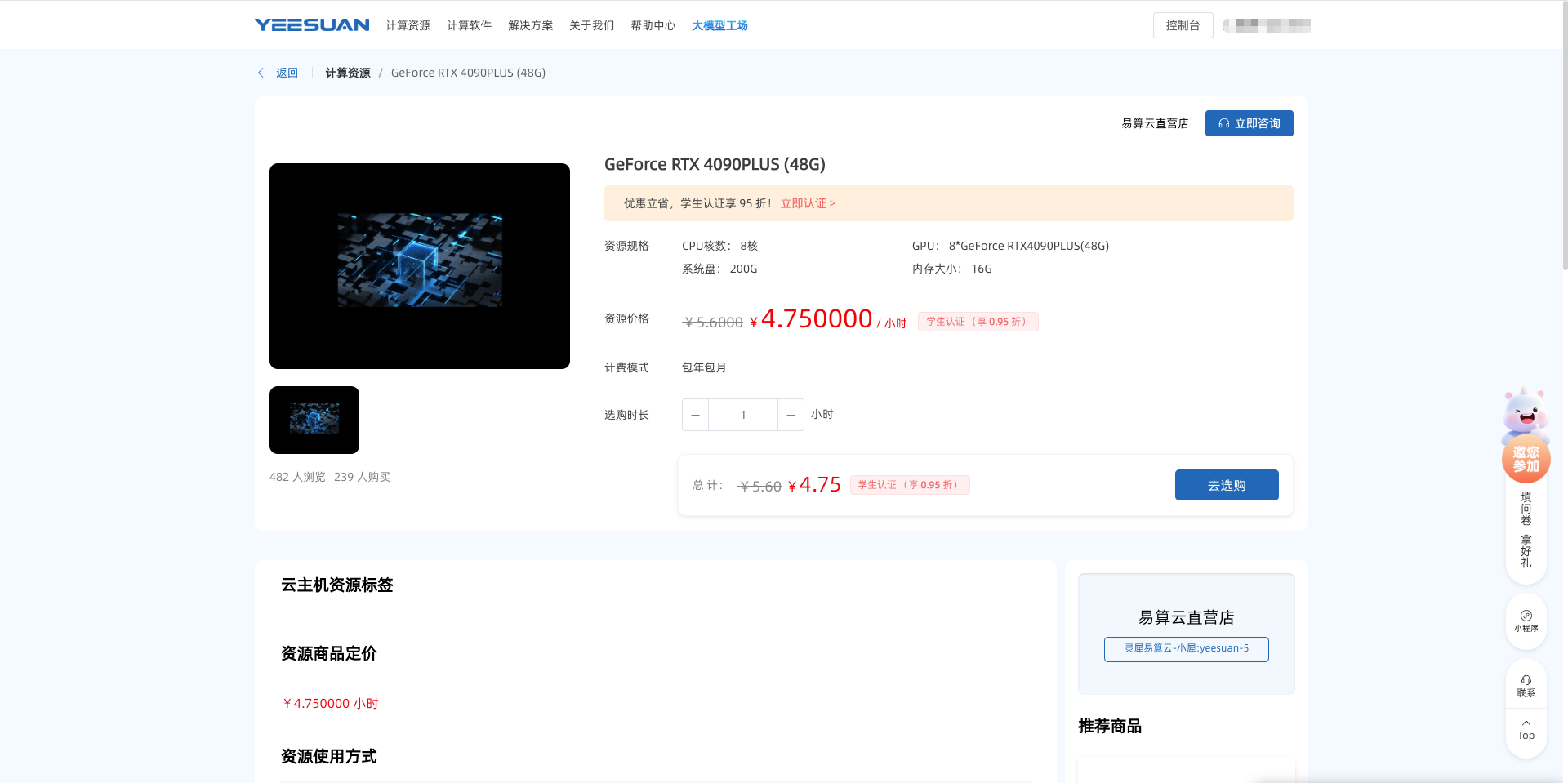Click the 立即咨询 consult button

(1249, 123)
